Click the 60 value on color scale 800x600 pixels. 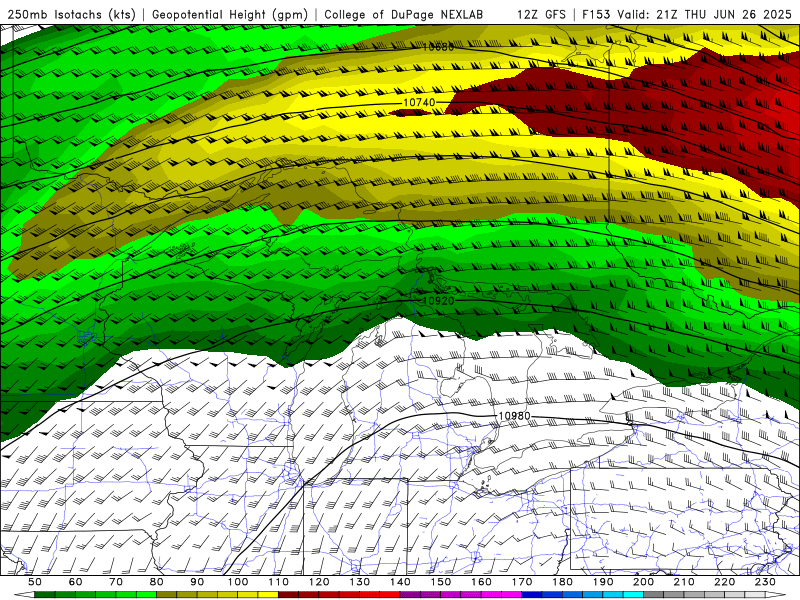[x=76, y=582]
